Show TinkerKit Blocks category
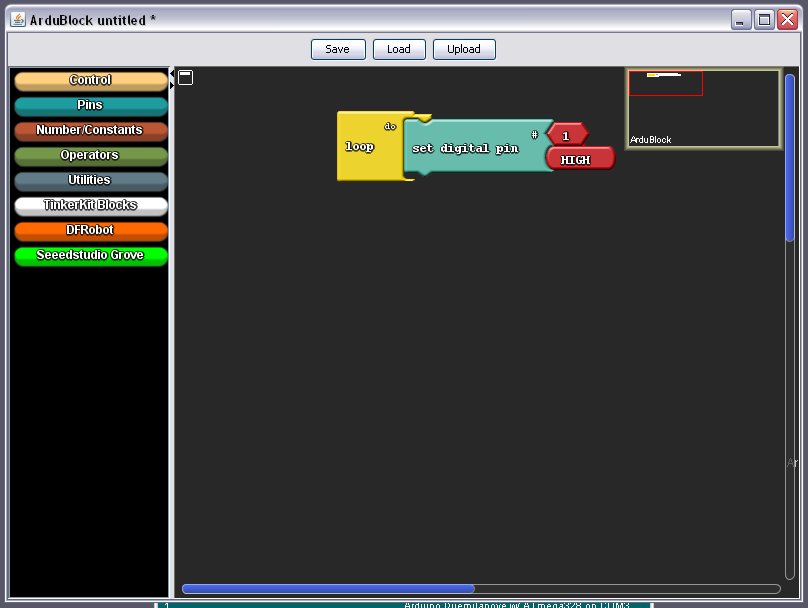The image size is (808, 608). pyautogui.click(x=90, y=206)
